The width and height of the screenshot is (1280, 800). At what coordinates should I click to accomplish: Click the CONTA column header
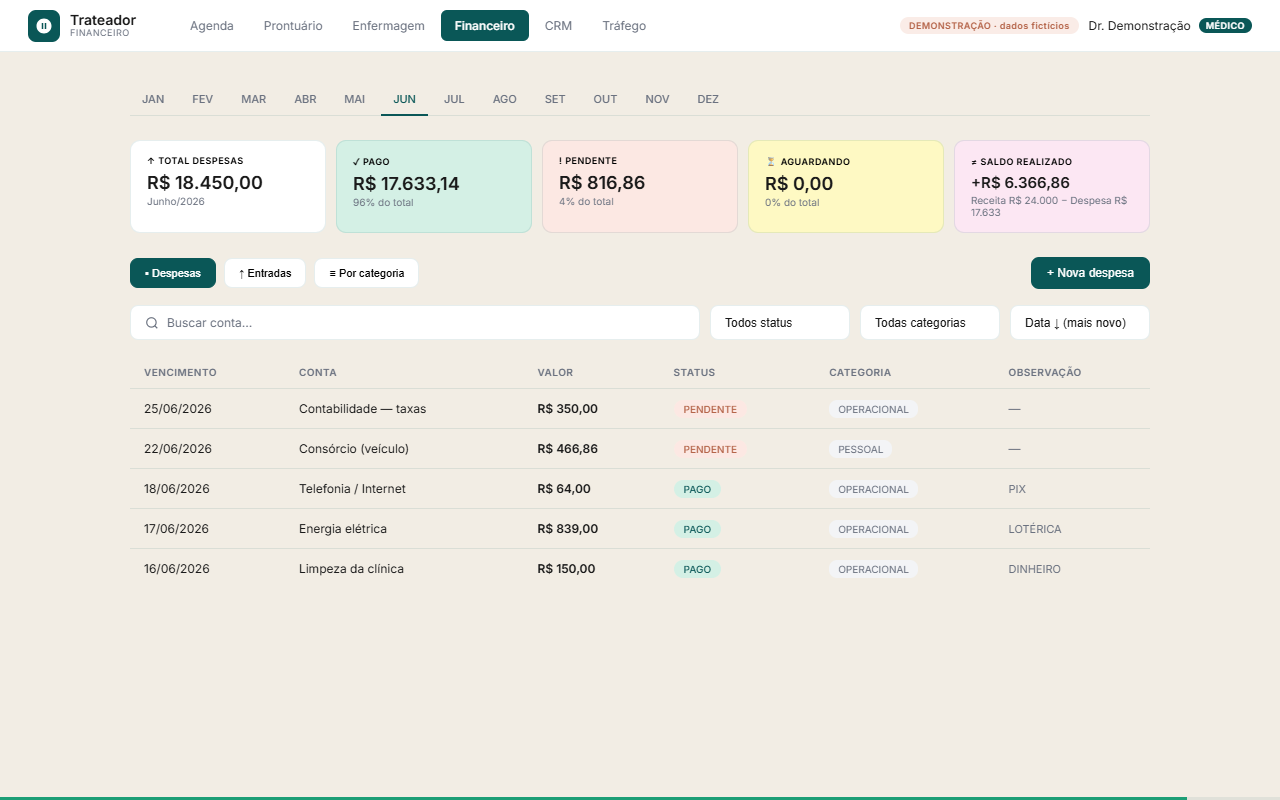click(318, 373)
